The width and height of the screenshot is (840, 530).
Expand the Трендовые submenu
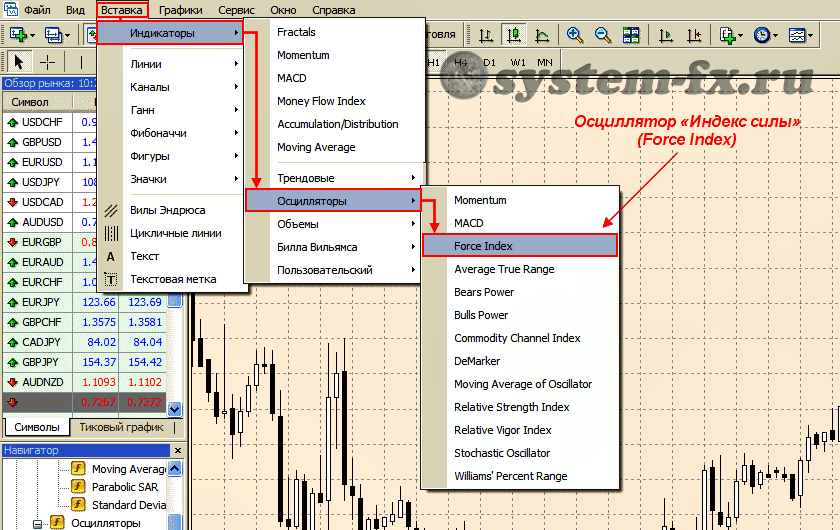(330, 178)
